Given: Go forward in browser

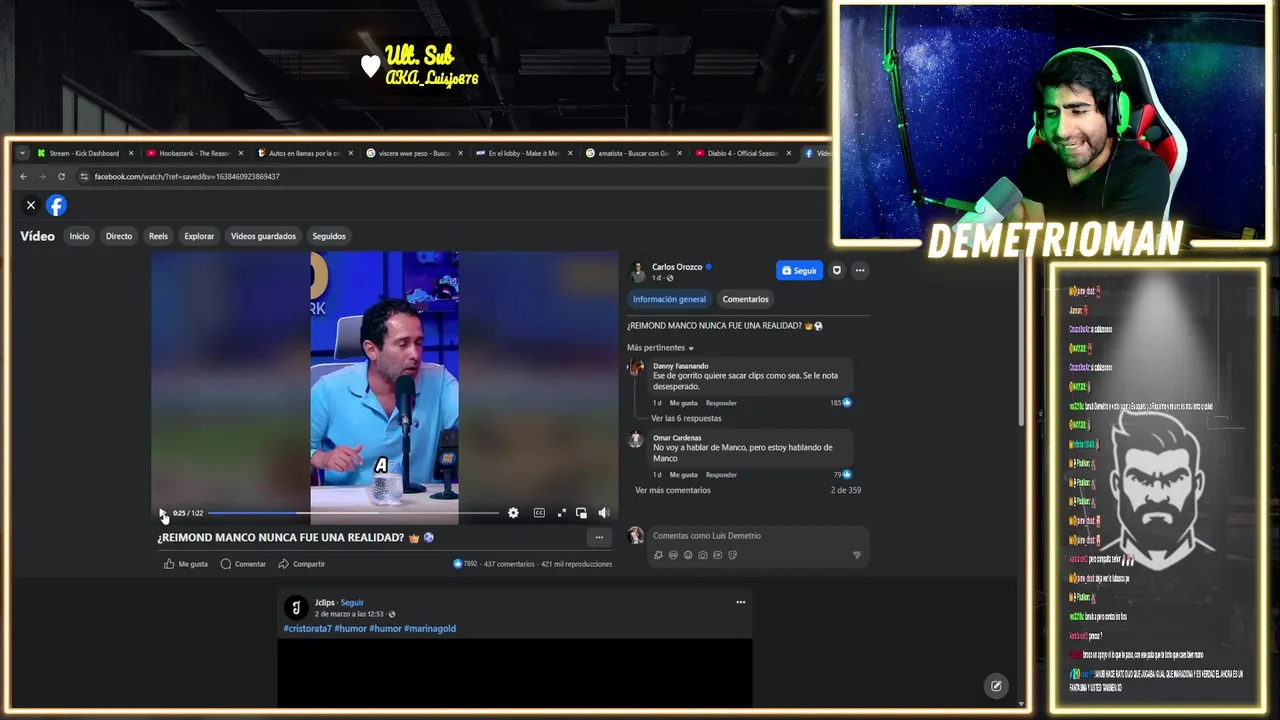Looking at the screenshot, I should pyautogui.click(x=42, y=177).
